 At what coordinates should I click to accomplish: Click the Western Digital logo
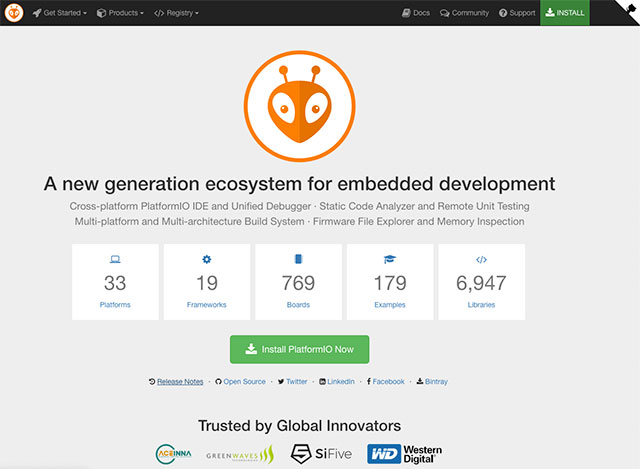coord(404,453)
